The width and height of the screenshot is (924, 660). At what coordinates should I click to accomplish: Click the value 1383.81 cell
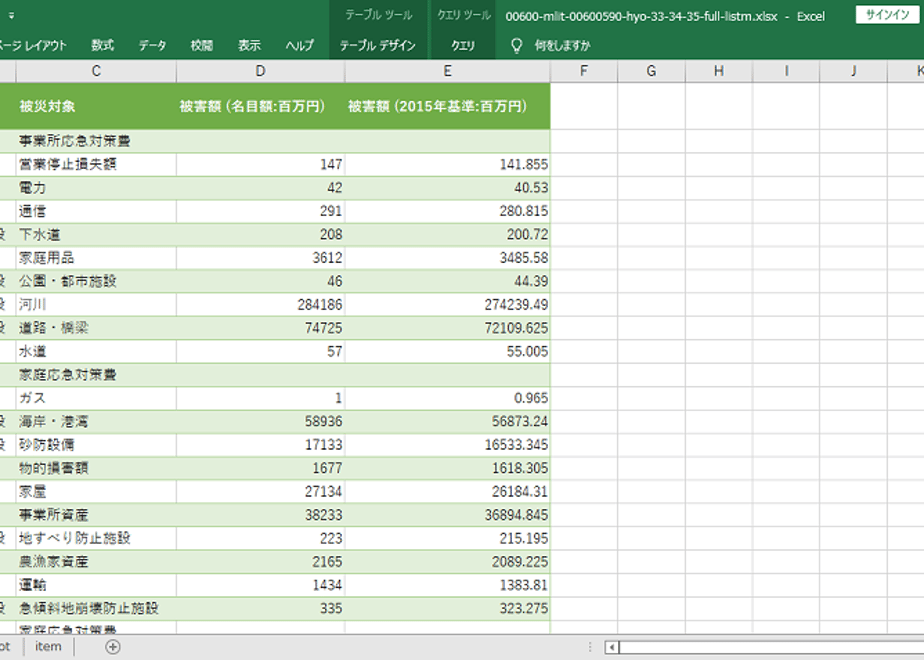[x=448, y=585]
